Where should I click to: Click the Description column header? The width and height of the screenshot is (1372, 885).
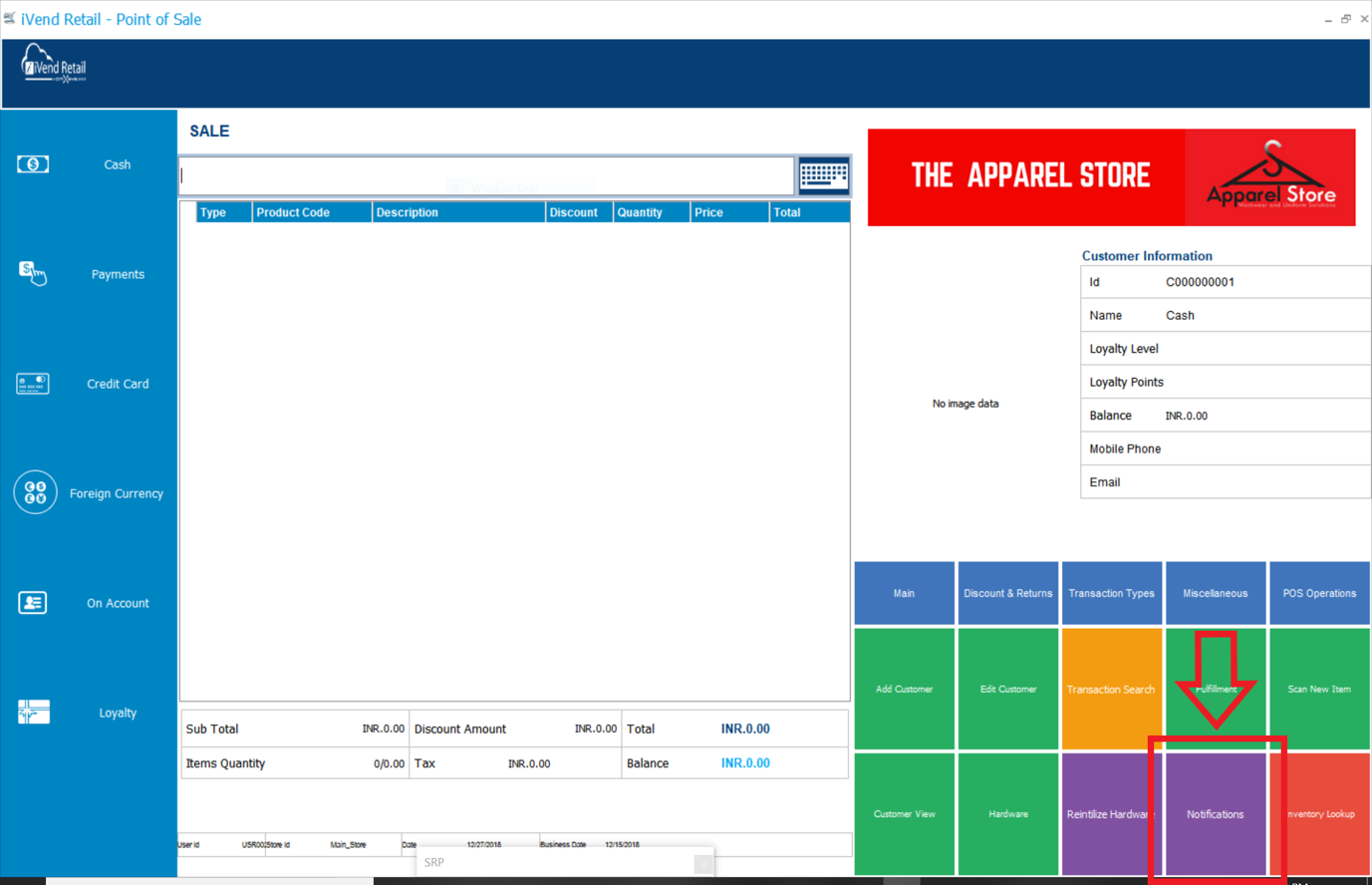(x=458, y=212)
